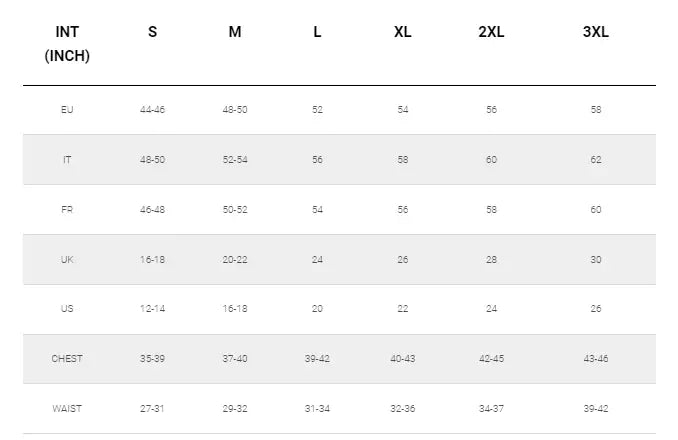This screenshot has width=678, height=440.
Task: Click the EU row label
Action: [x=67, y=109]
